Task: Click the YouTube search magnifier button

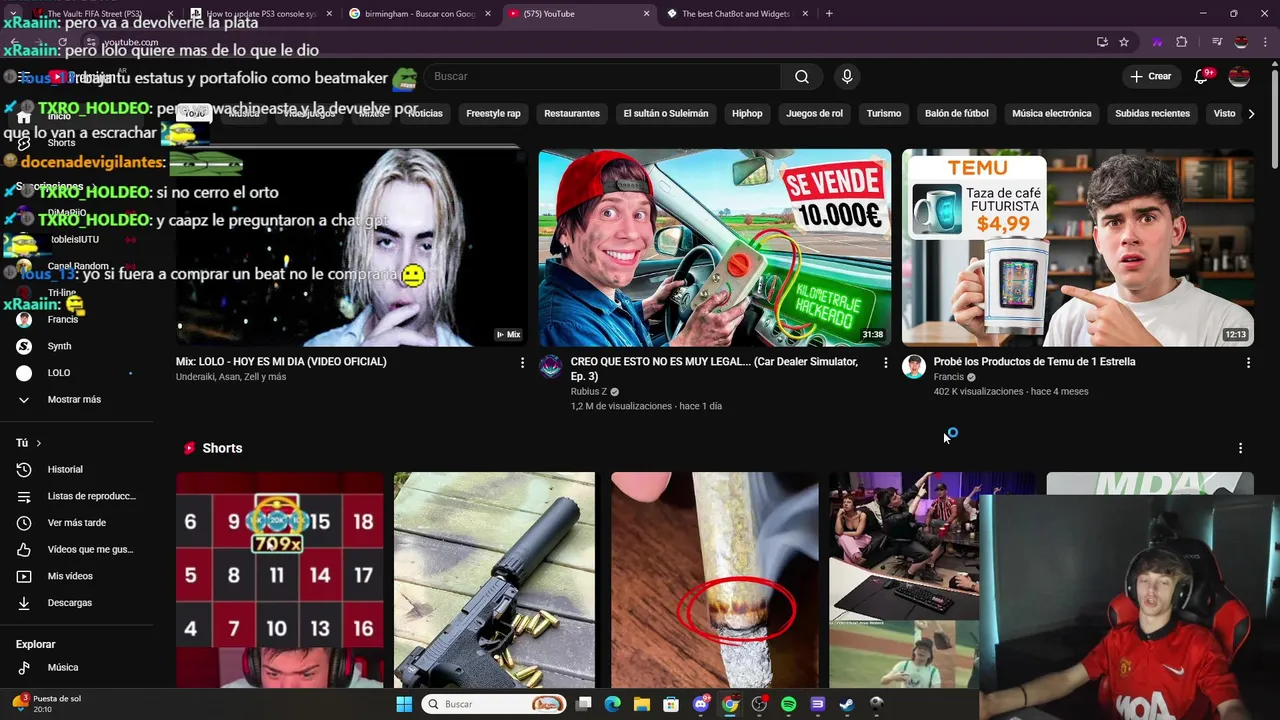Action: coord(802,77)
